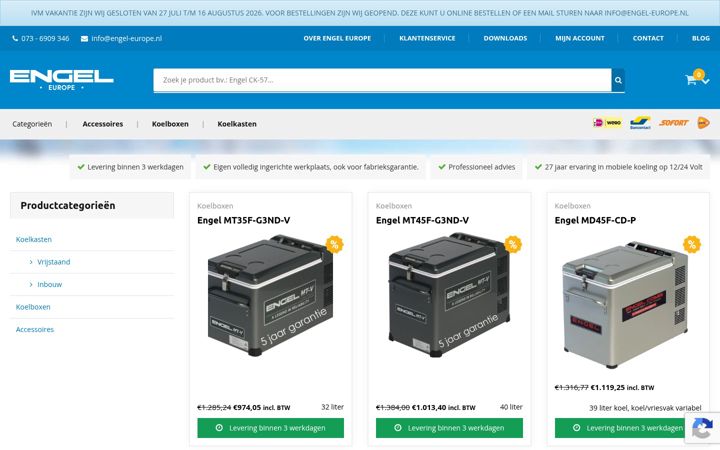This screenshot has width=720, height=450.
Task: Click the 39 liter koel, koel/vriesvak variabel text
Action: (645, 408)
